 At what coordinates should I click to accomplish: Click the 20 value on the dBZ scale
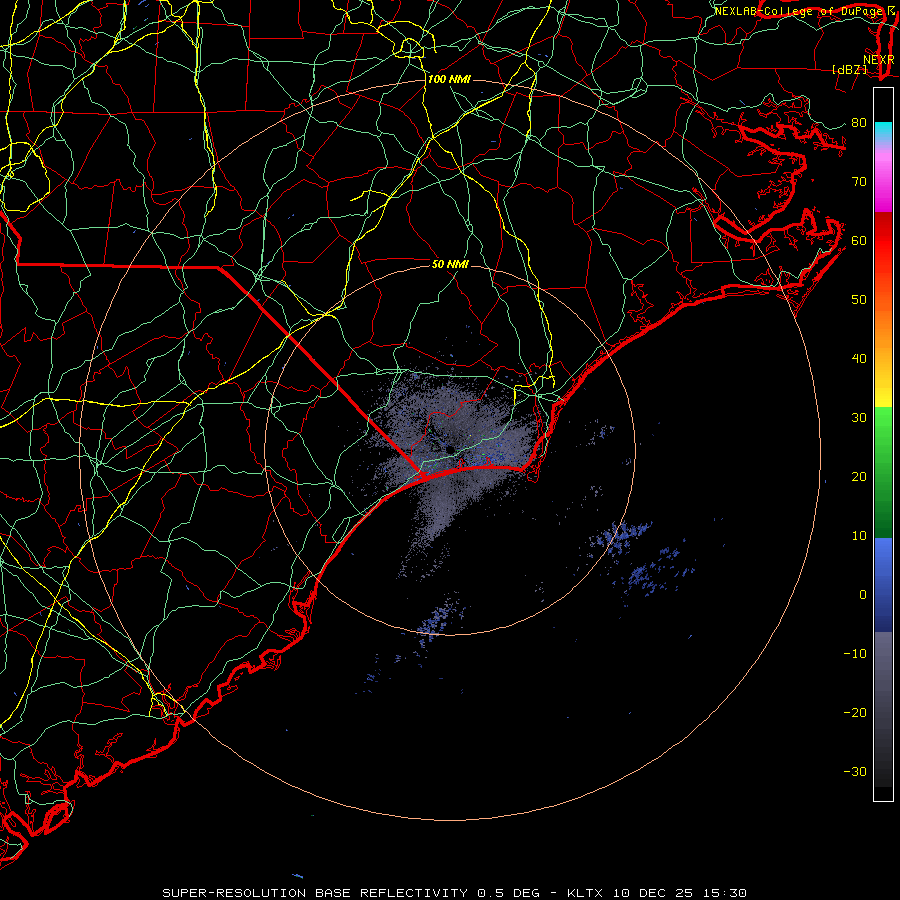coord(859,477)
